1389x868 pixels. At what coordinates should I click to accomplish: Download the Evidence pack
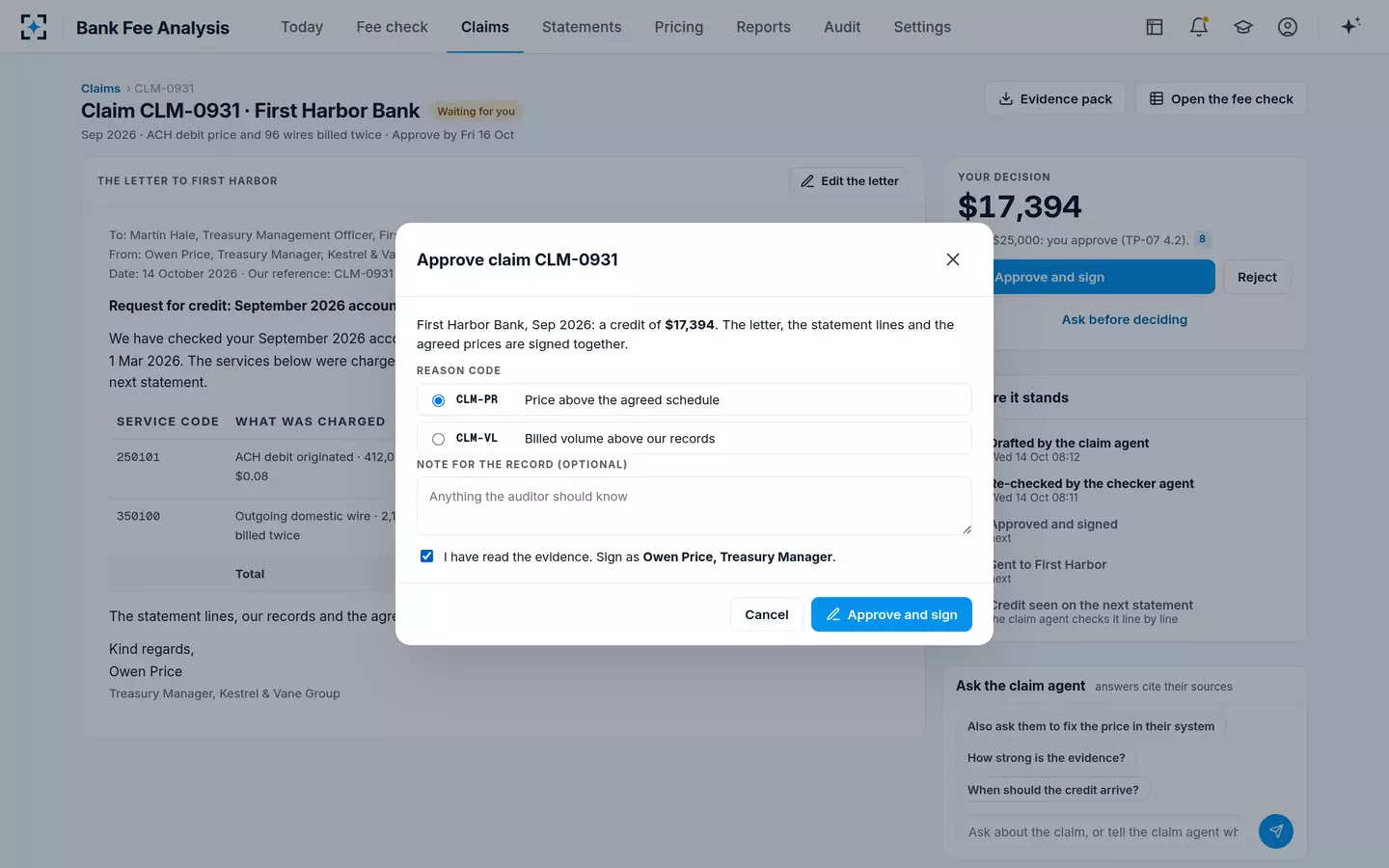[x=1055, y=98]
